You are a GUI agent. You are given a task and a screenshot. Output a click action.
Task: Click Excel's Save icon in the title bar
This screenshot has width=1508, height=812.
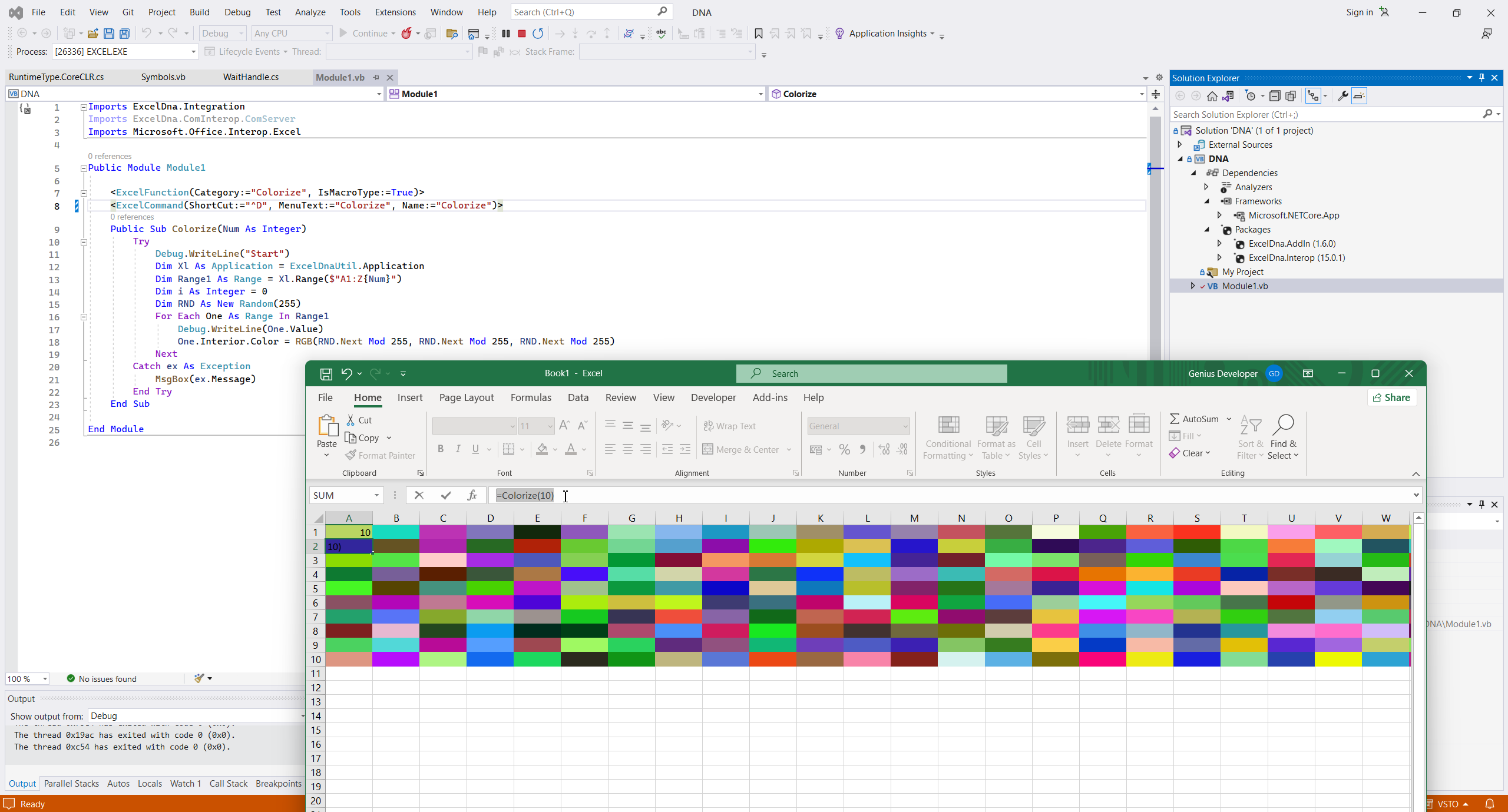[326, 373]
